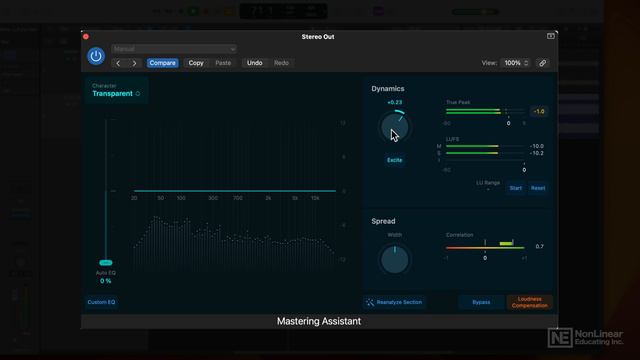Open the Manual preset dropdown

coord(174,49)
